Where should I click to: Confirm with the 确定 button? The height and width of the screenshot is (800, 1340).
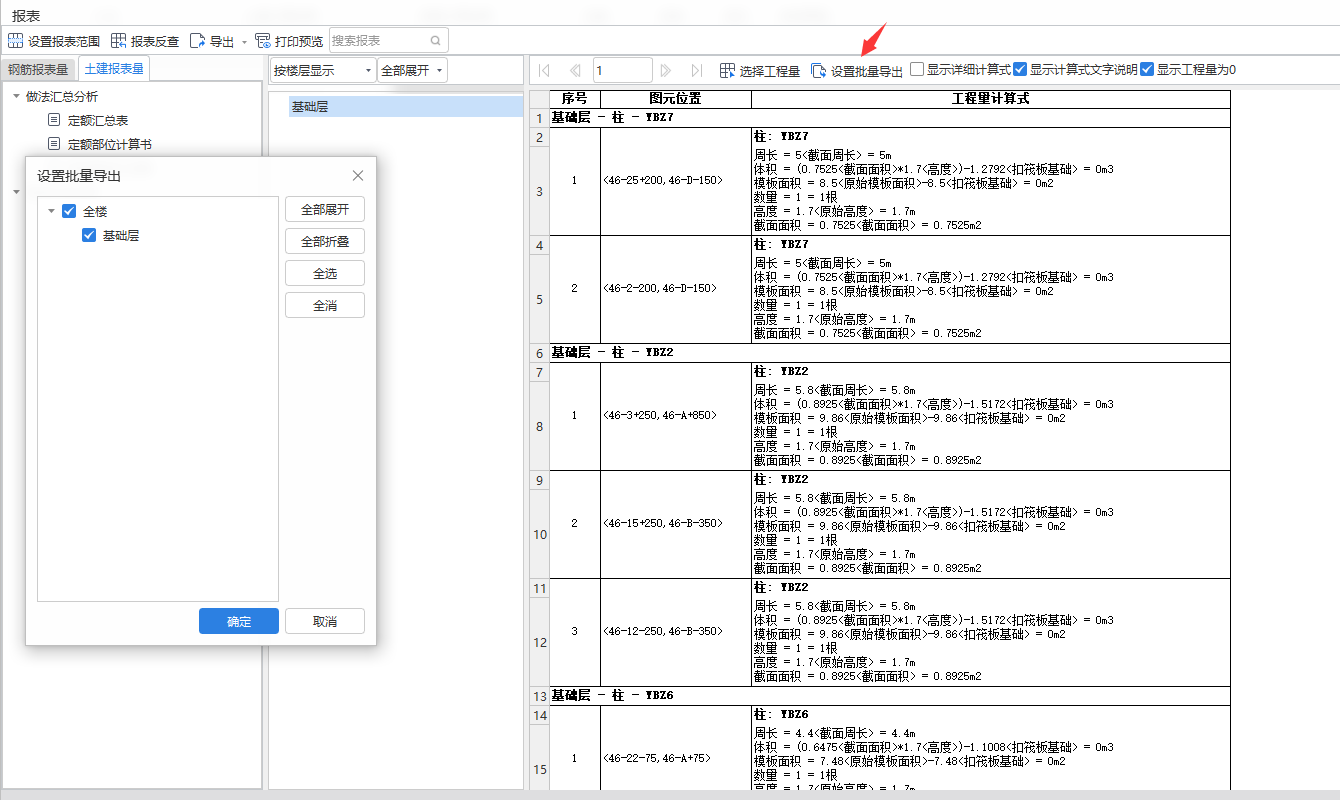tap(239, 621)
